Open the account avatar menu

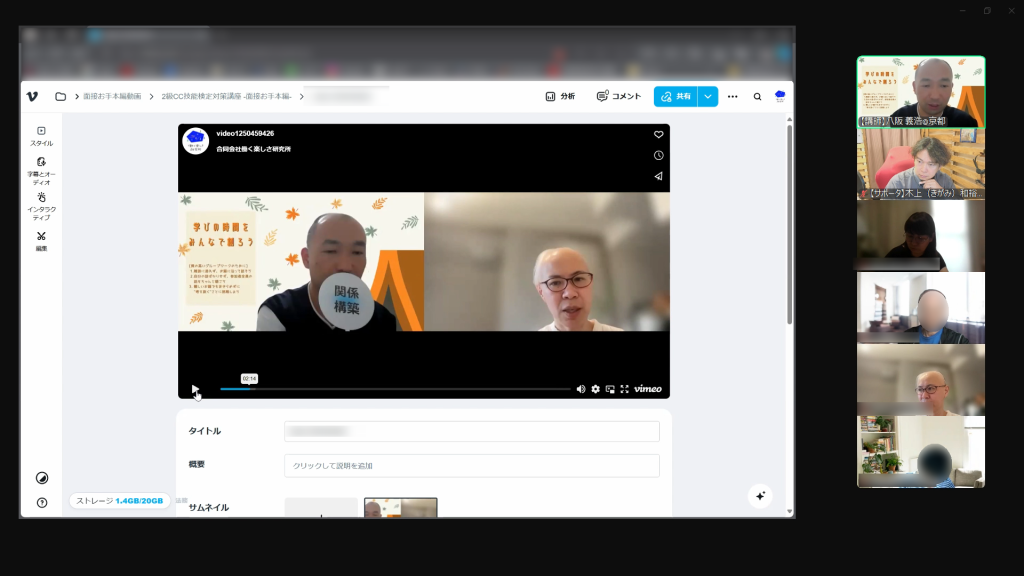(x=780, y=96)
